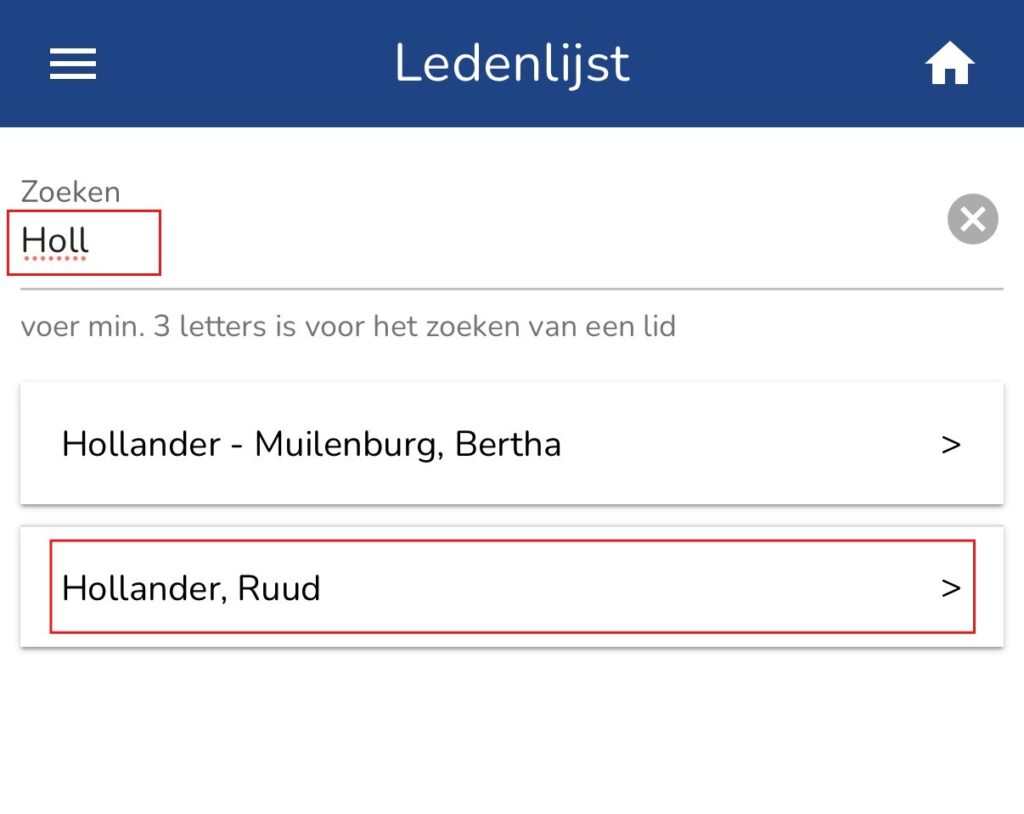Open Hollander - Muilenburg, Bertha member entry
This screenshot has height=814, width=1024.
coord(311,444)
